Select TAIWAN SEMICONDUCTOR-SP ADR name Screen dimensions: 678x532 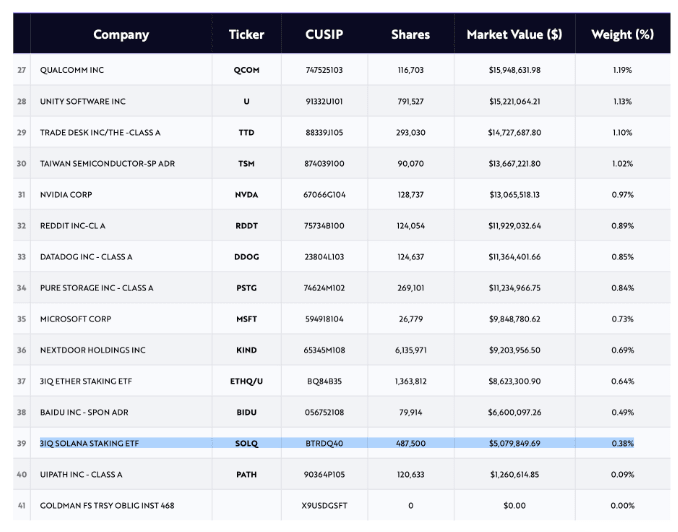(x=107, y=163)
